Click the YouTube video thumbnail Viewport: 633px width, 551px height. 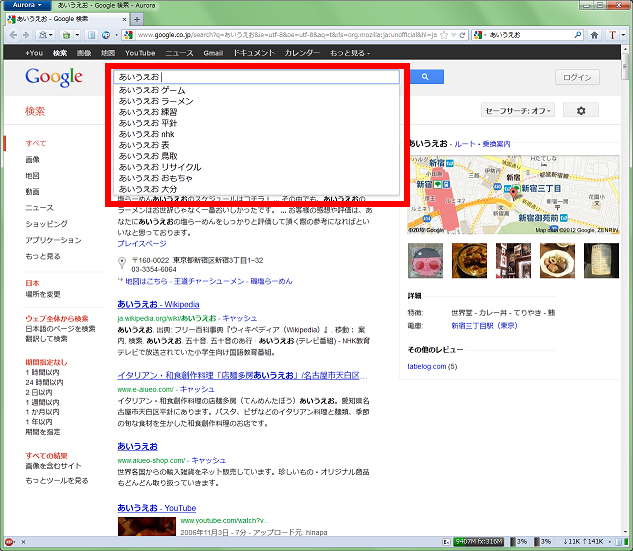[x=147, y=527]
